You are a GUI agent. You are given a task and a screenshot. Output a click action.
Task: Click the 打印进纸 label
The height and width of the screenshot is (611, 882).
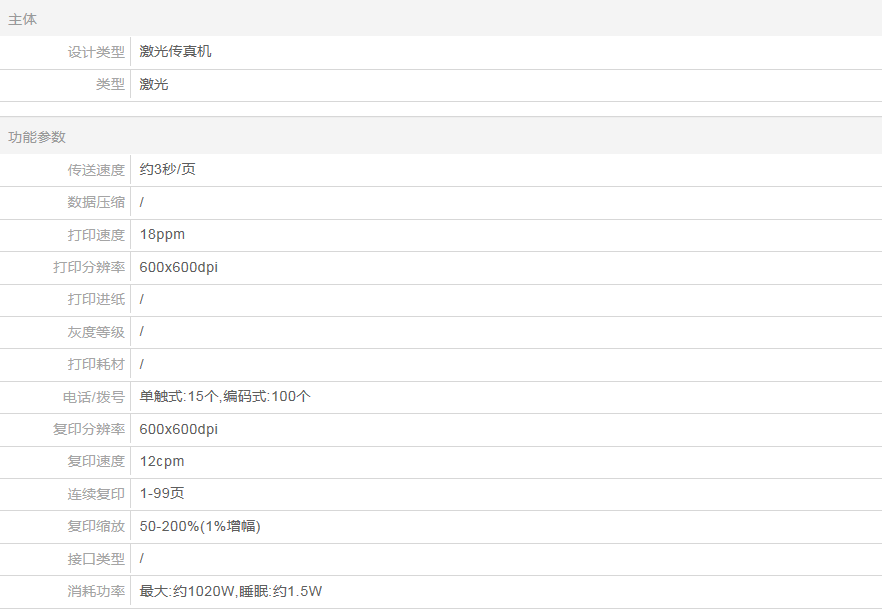(96, 300)
